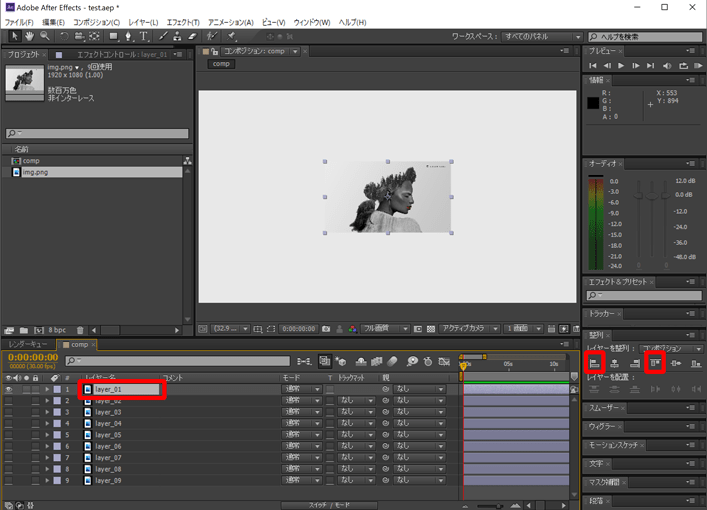The height and width of the screenshot is (510, 707).
Task: Click the timeline layer search field
Action: 178,361
